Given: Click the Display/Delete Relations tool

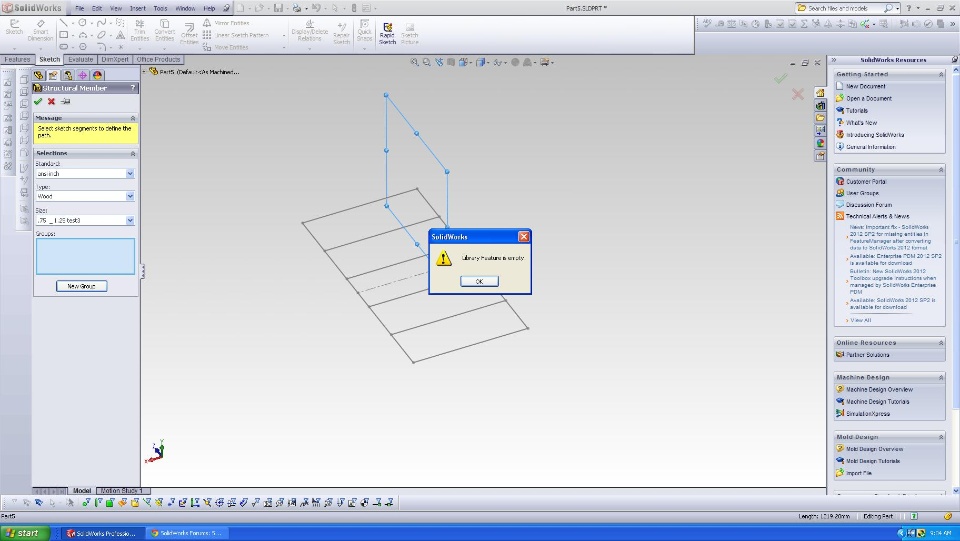Looking at the screenshot, I should coord(309,32).
